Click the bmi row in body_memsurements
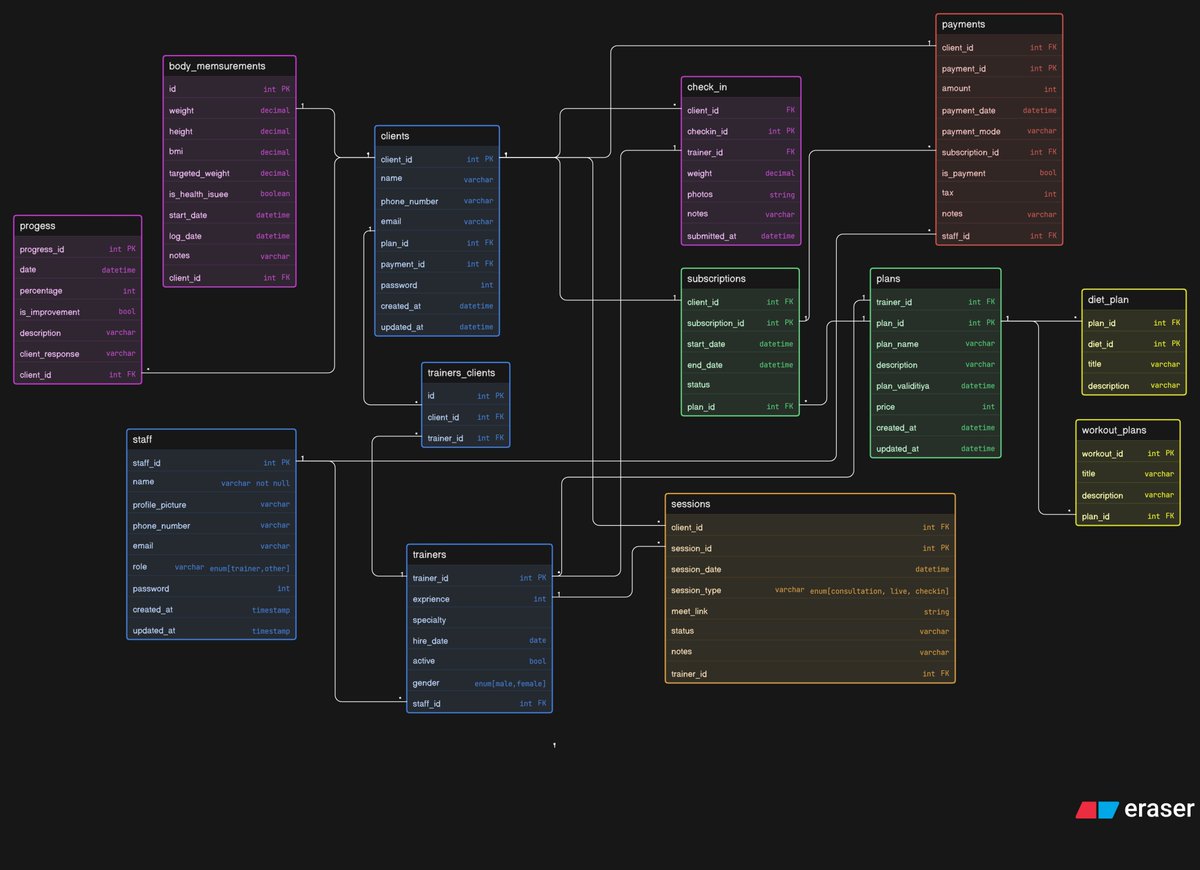The image size is (1200, 870). pyautogui.click(x=229, y=152)
